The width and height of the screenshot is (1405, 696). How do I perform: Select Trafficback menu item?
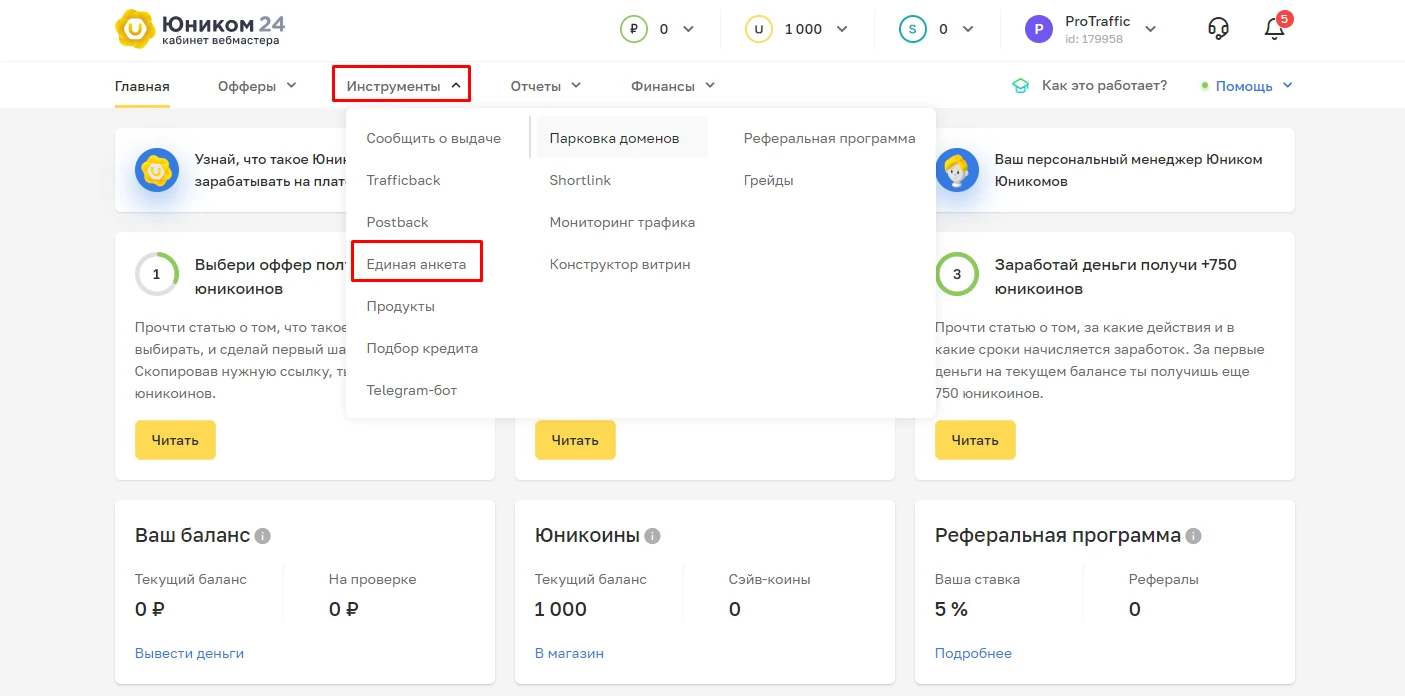pos(403,180)
